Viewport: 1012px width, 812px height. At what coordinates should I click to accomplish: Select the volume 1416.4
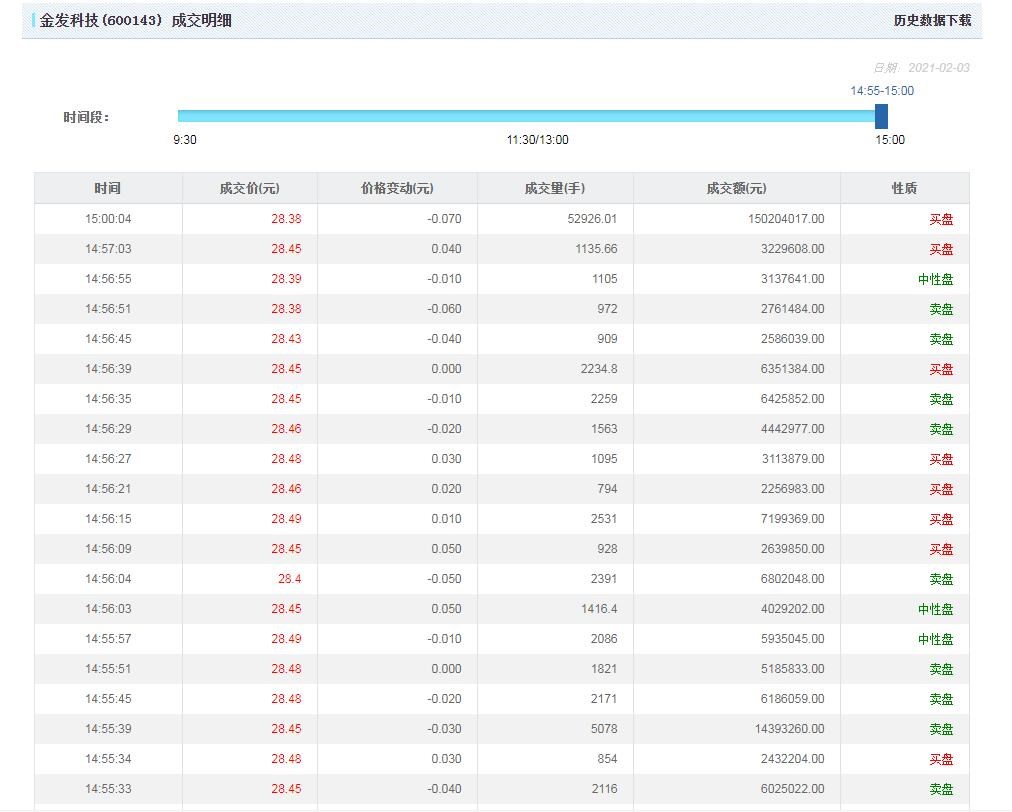(598, 609)
